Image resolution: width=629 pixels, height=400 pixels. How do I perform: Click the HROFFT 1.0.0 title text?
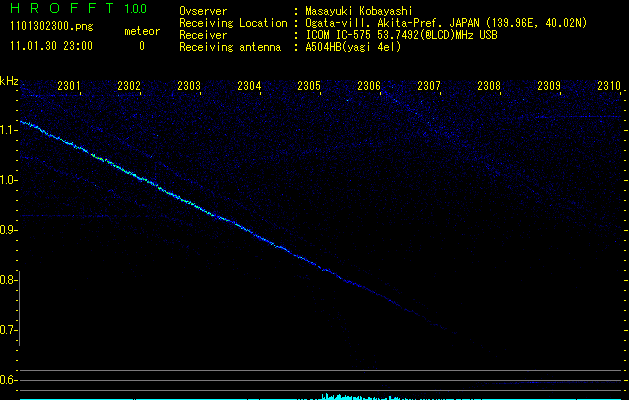click(79, 8)
